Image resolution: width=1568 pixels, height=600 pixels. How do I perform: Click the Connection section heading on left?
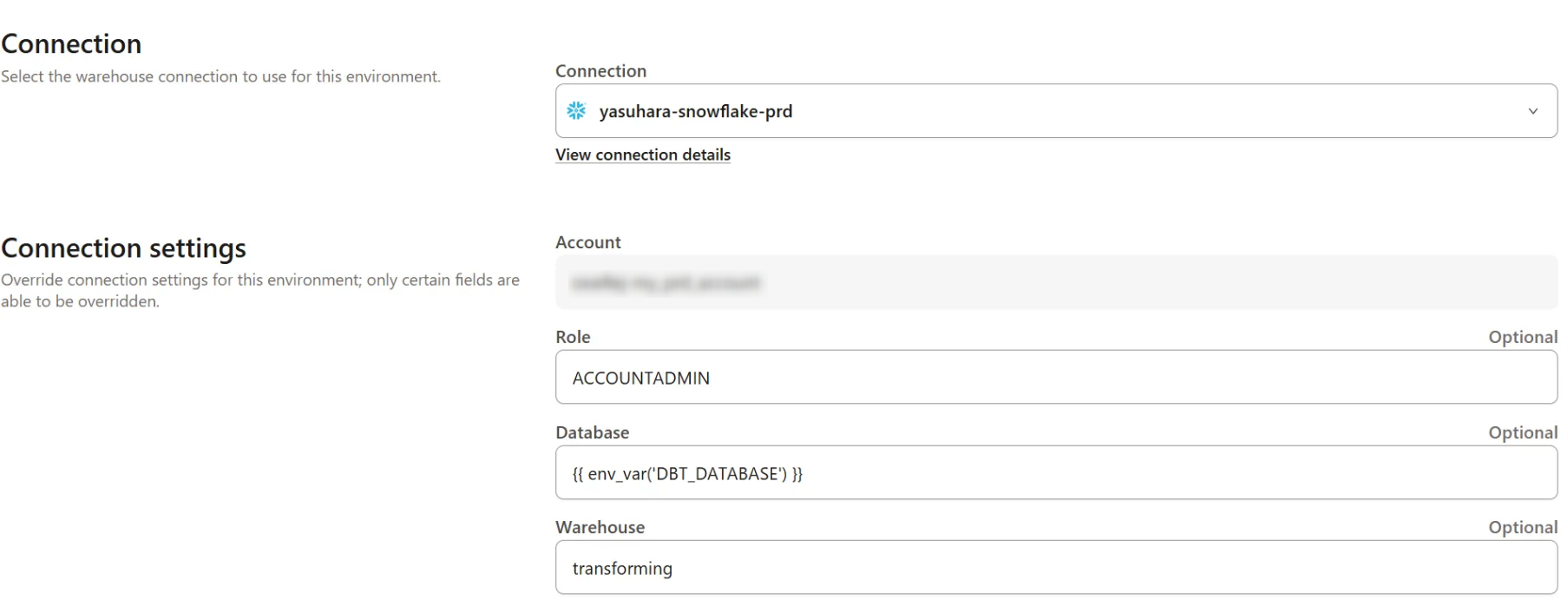[x=71, y=43]
